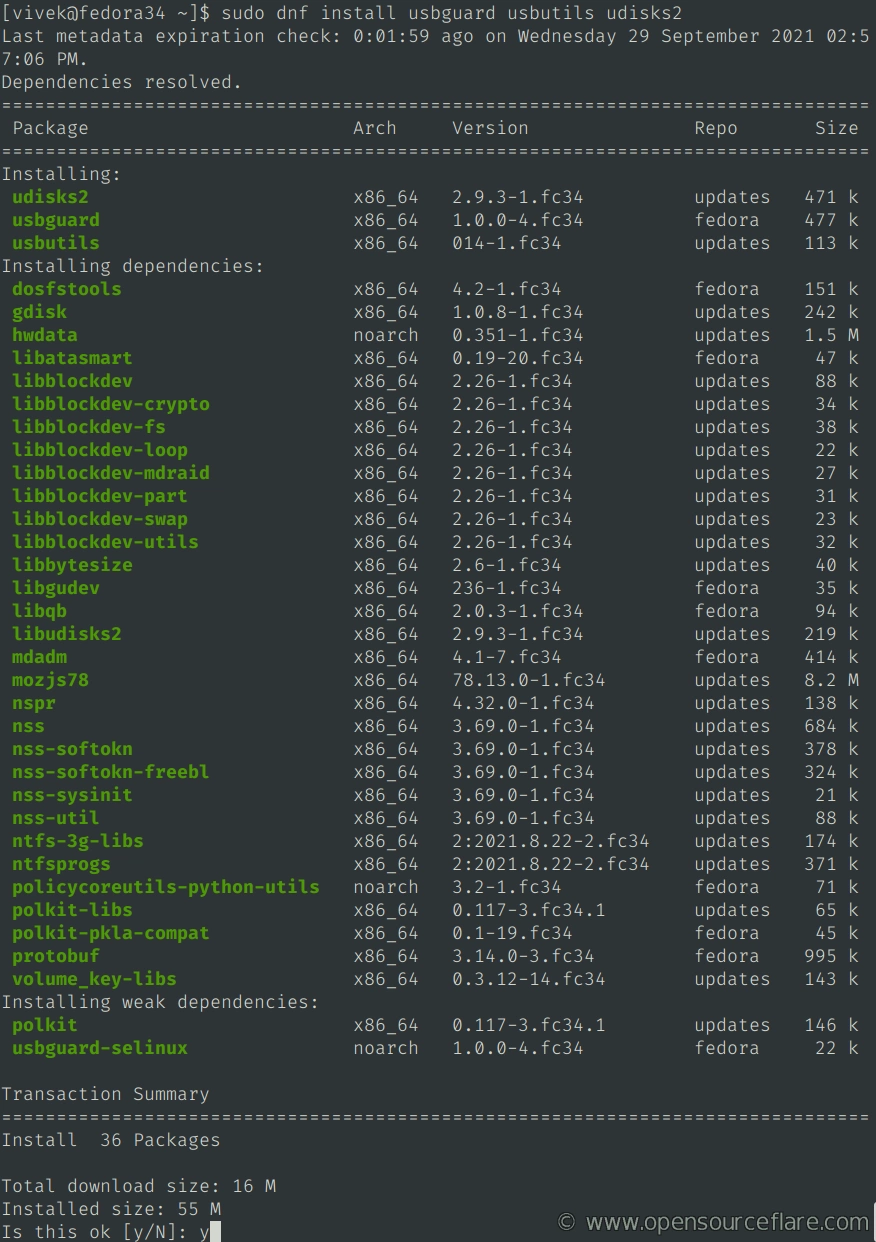
Task: Select the usbutils package entry
Action: 56,243
